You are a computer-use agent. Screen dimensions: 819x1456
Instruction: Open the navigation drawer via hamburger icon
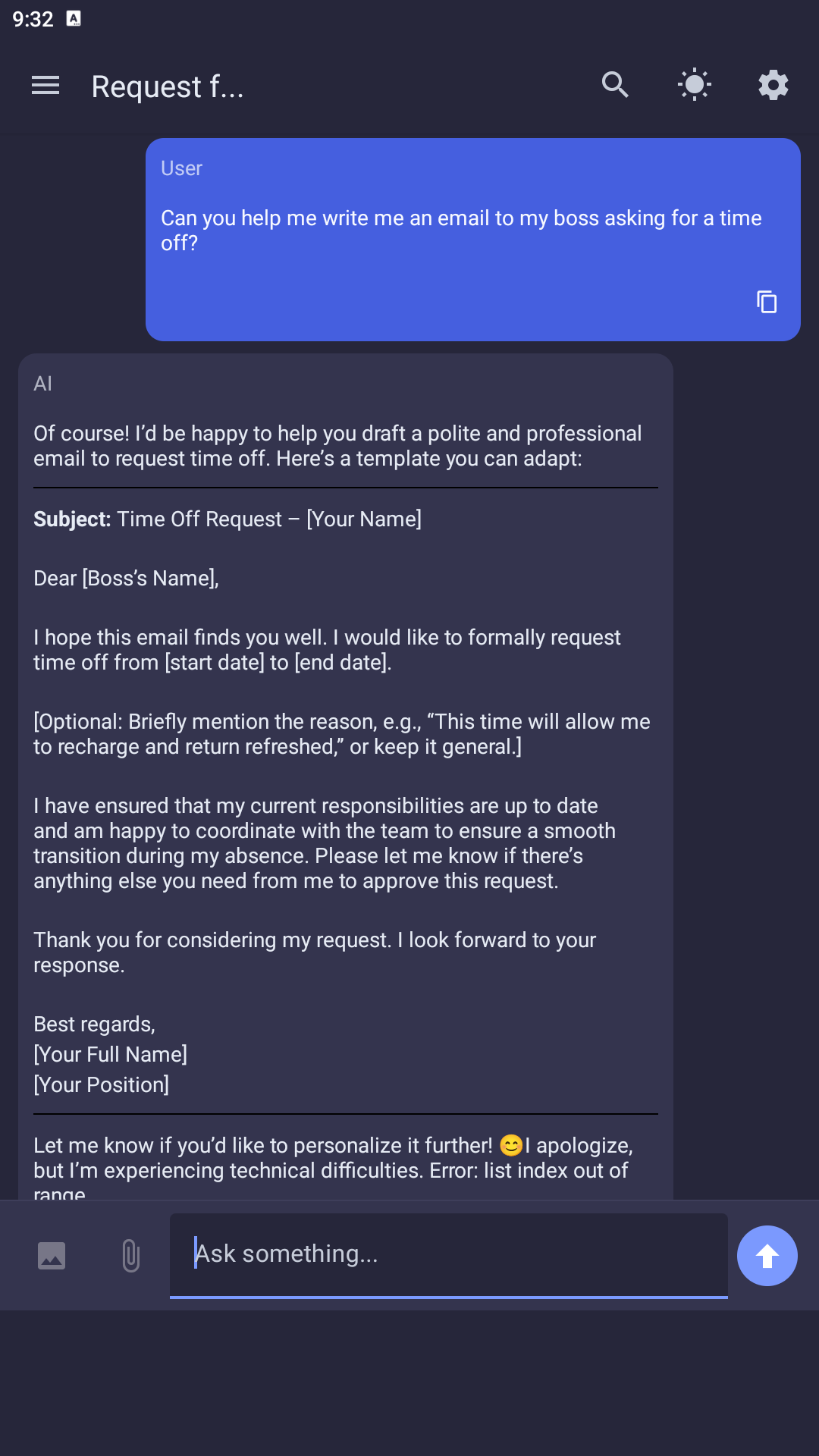pos(45,85)
